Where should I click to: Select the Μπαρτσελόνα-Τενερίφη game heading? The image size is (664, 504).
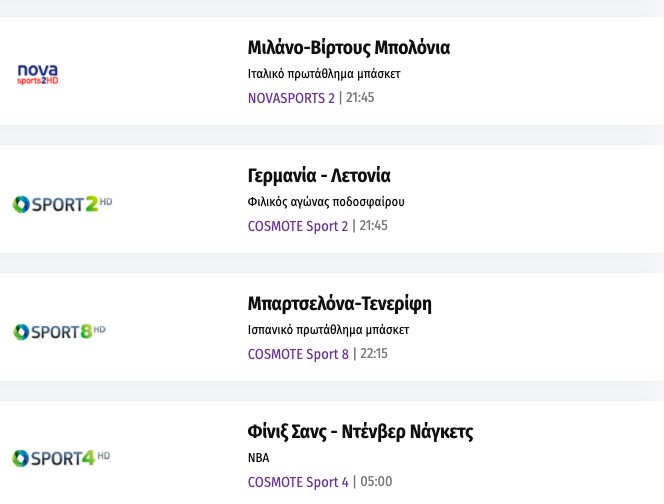pos(340,304)
